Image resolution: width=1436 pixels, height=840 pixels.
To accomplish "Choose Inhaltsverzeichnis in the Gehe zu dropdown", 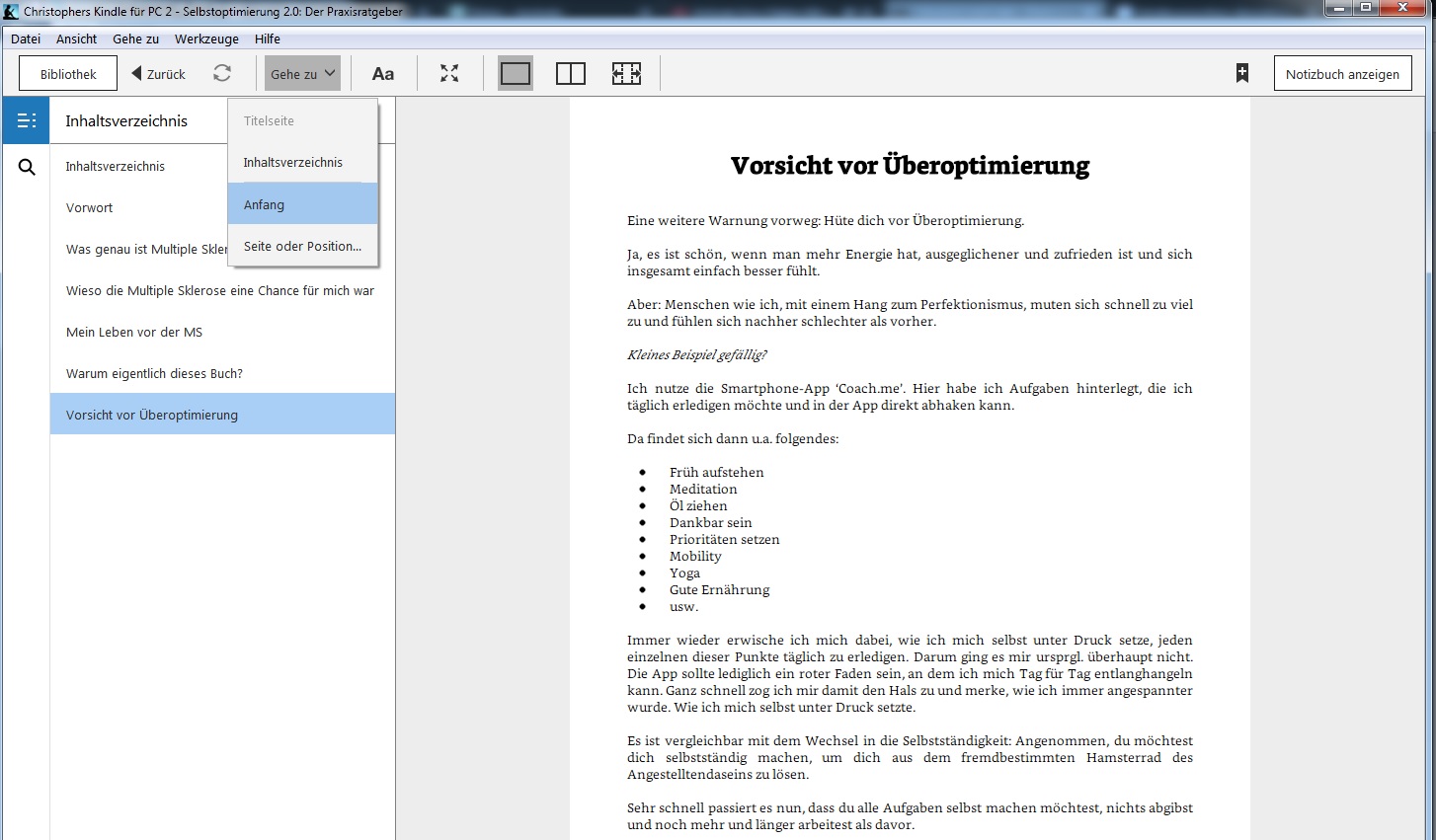I will (302, 162).
